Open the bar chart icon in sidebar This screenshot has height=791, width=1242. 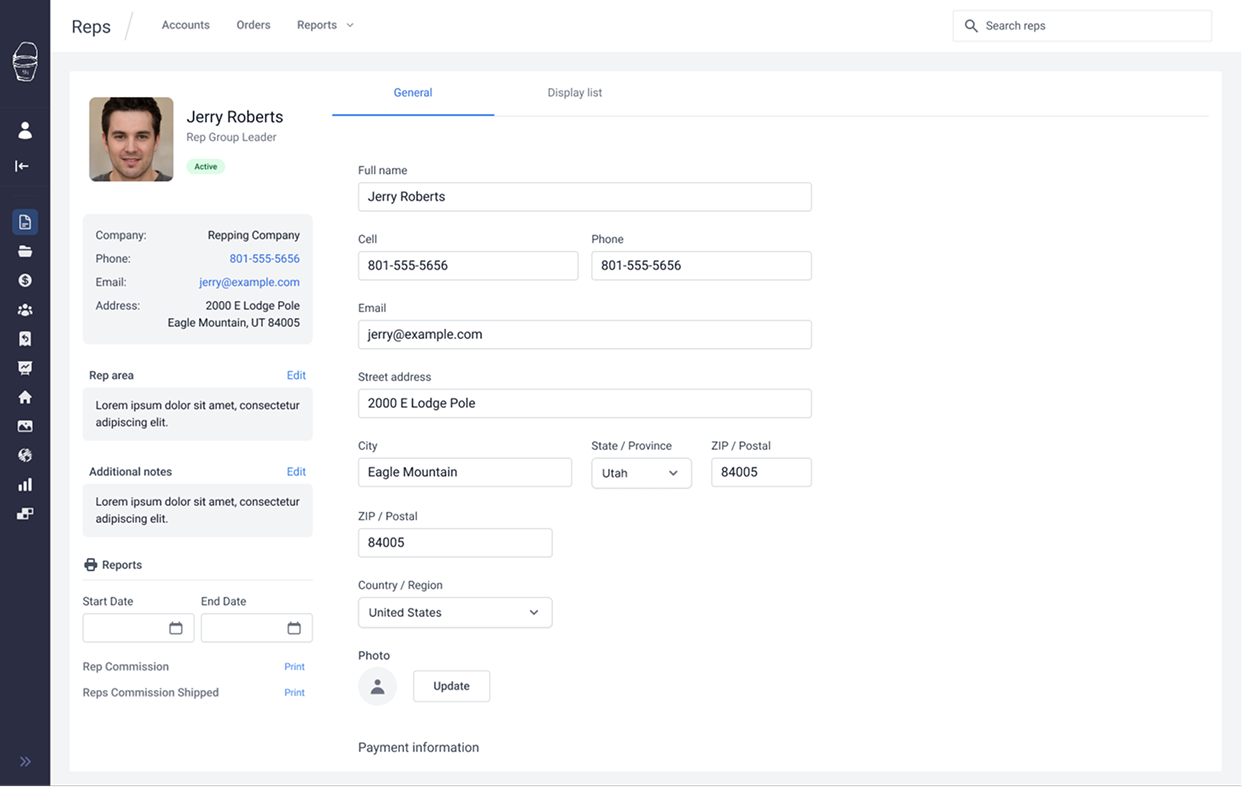[25, 485]
